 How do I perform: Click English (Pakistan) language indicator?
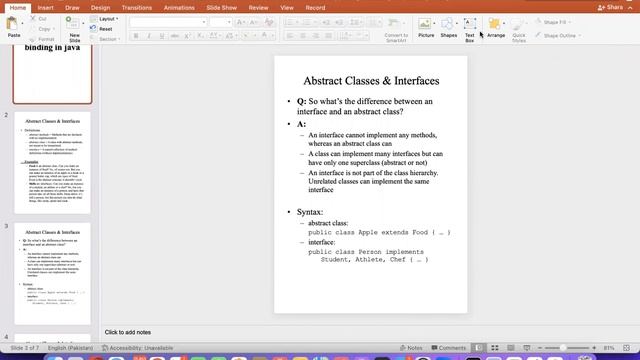[x=70, y=348]
